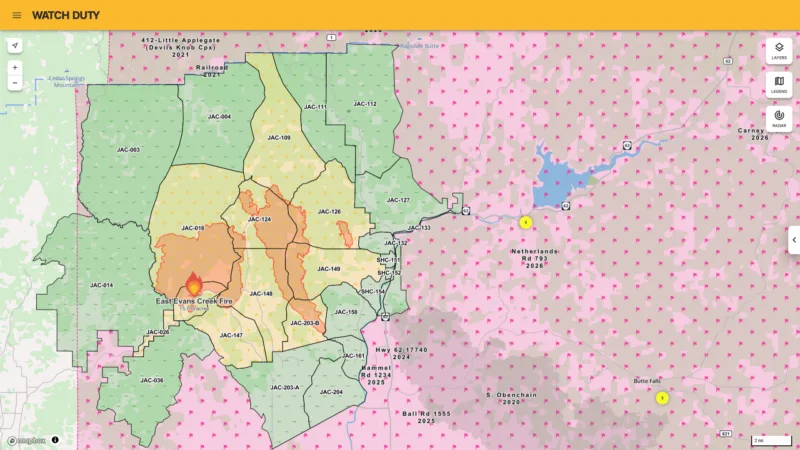Click the WATCH DUTY title
This screenshot has height=450, width=800.
tap(66, 15)
